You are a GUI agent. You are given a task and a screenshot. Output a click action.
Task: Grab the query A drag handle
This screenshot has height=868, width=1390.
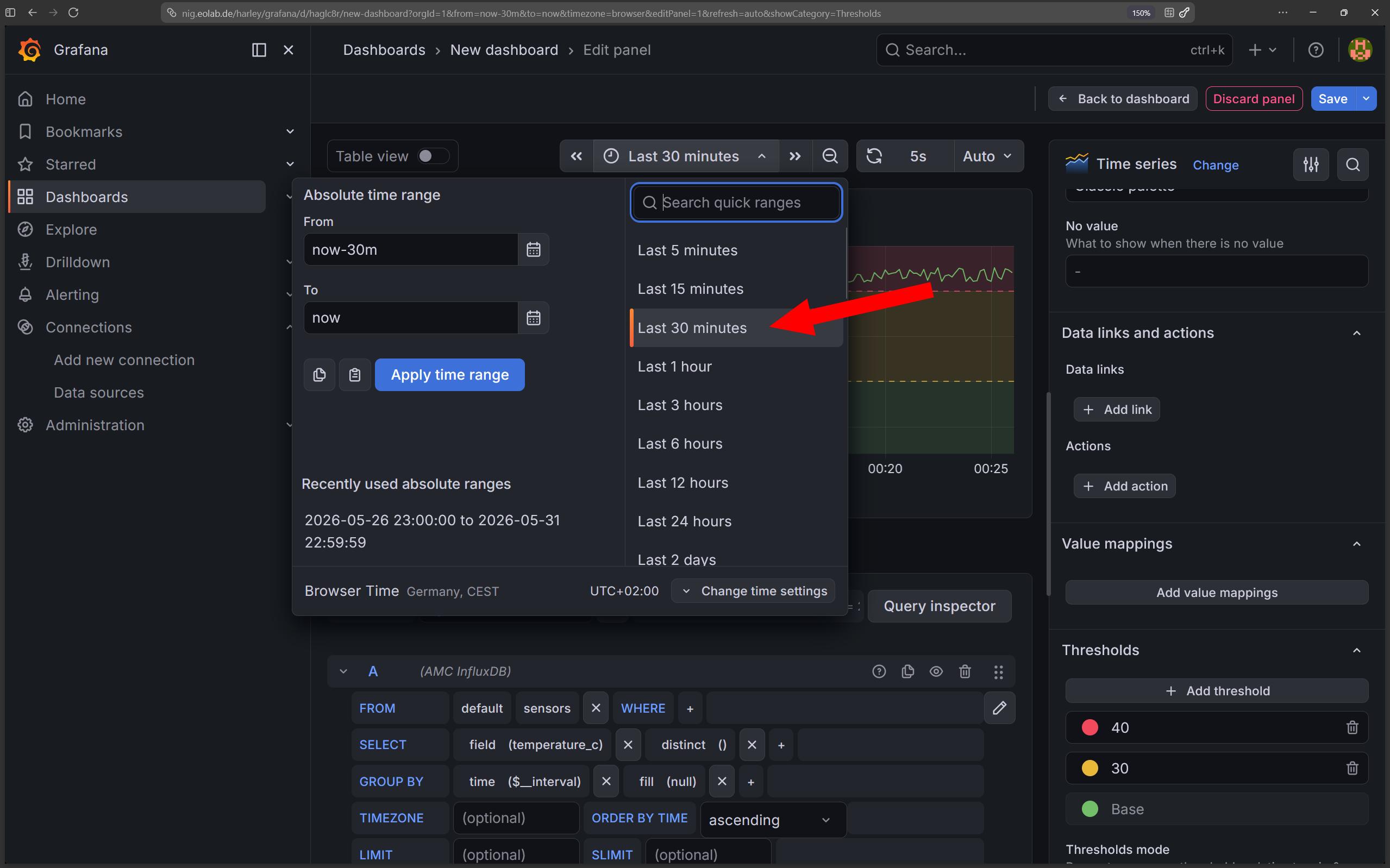tap(998, 672)
